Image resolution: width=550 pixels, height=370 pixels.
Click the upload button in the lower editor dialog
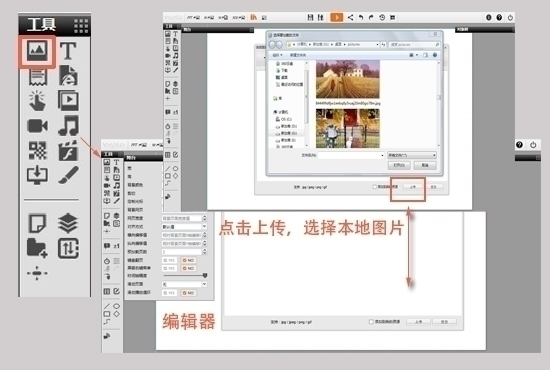pos(418,322)
